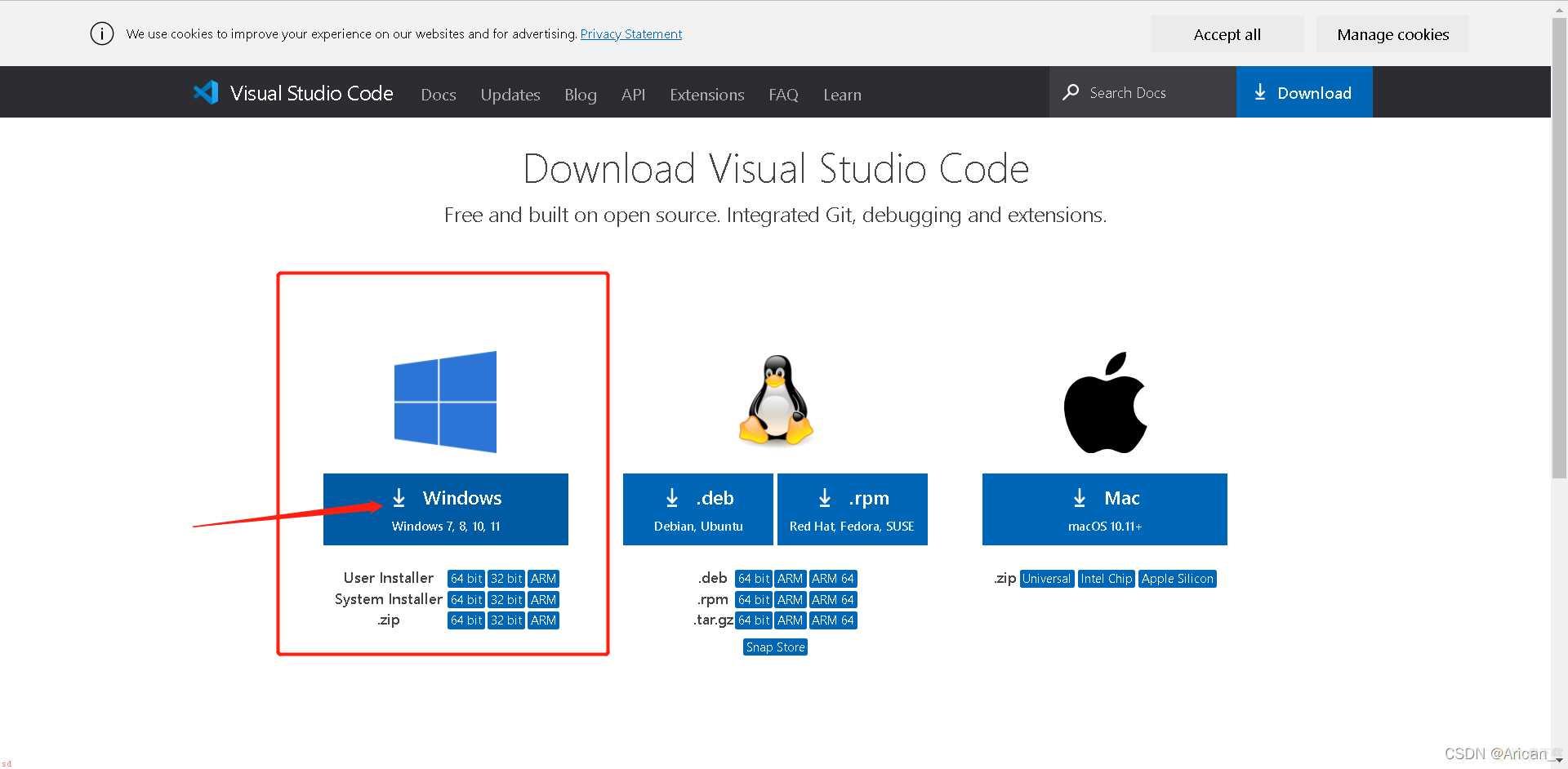Download the .deb package for Debian, Ubuntu
The image size is (1568, 769).
click(698, 509)
